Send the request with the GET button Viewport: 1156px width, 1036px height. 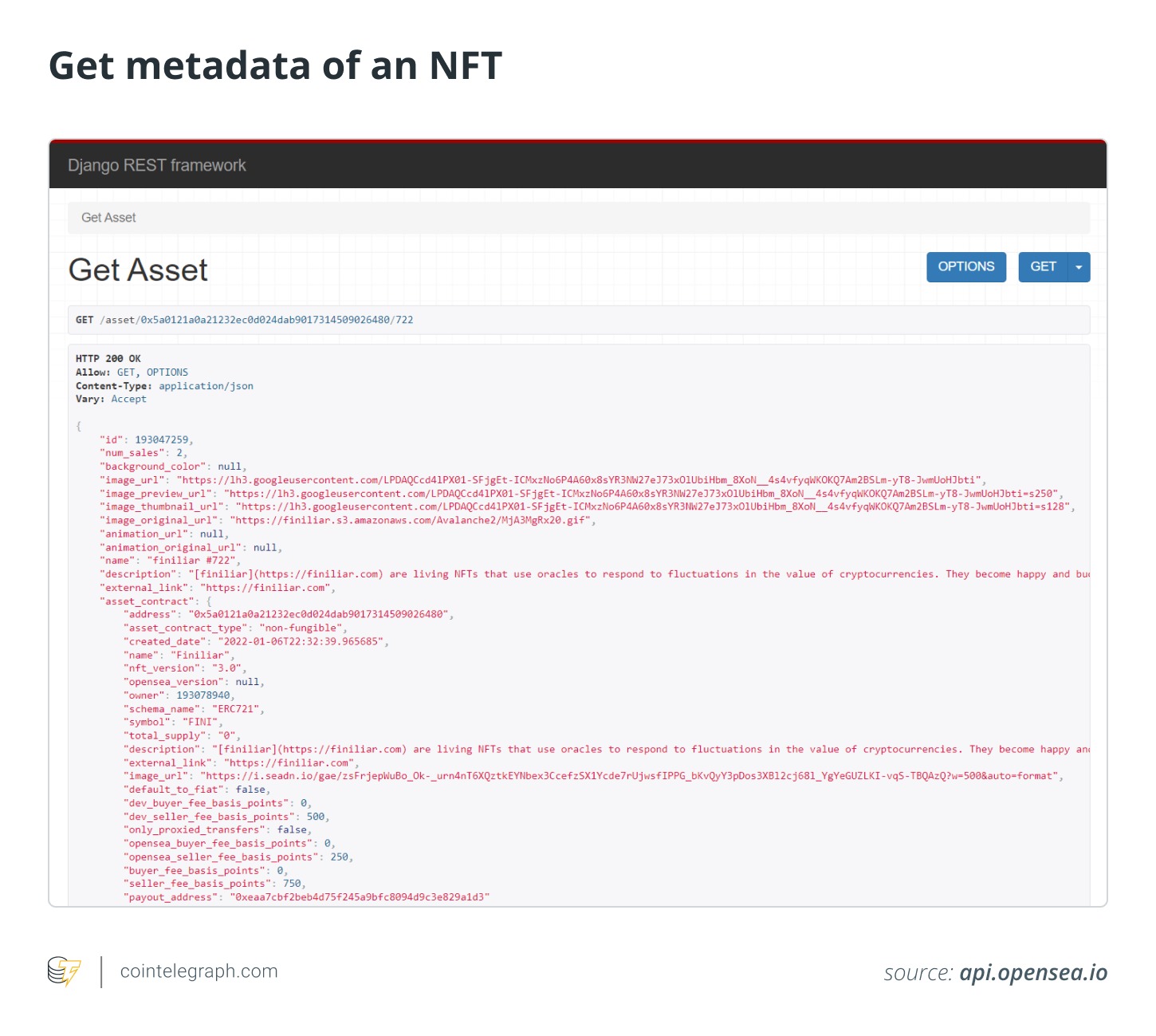coord(1043,266)
